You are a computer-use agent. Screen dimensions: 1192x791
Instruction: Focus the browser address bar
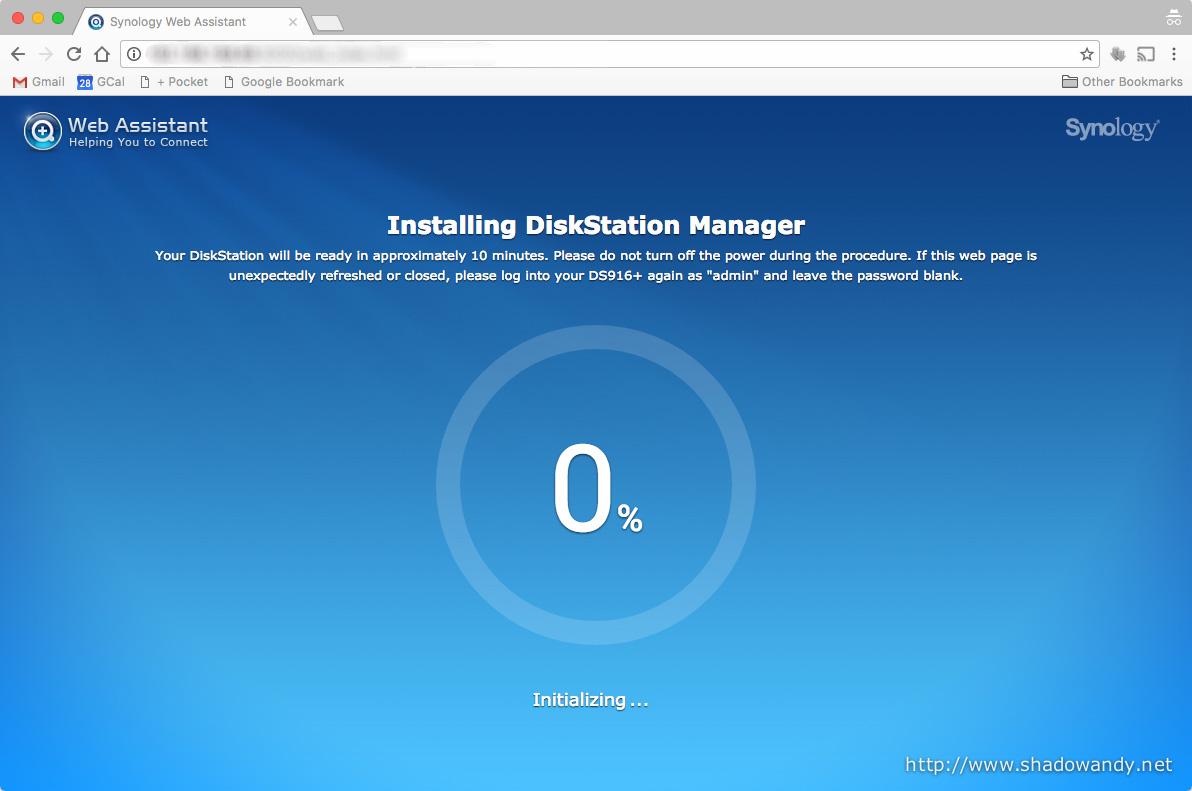(608, 54)
